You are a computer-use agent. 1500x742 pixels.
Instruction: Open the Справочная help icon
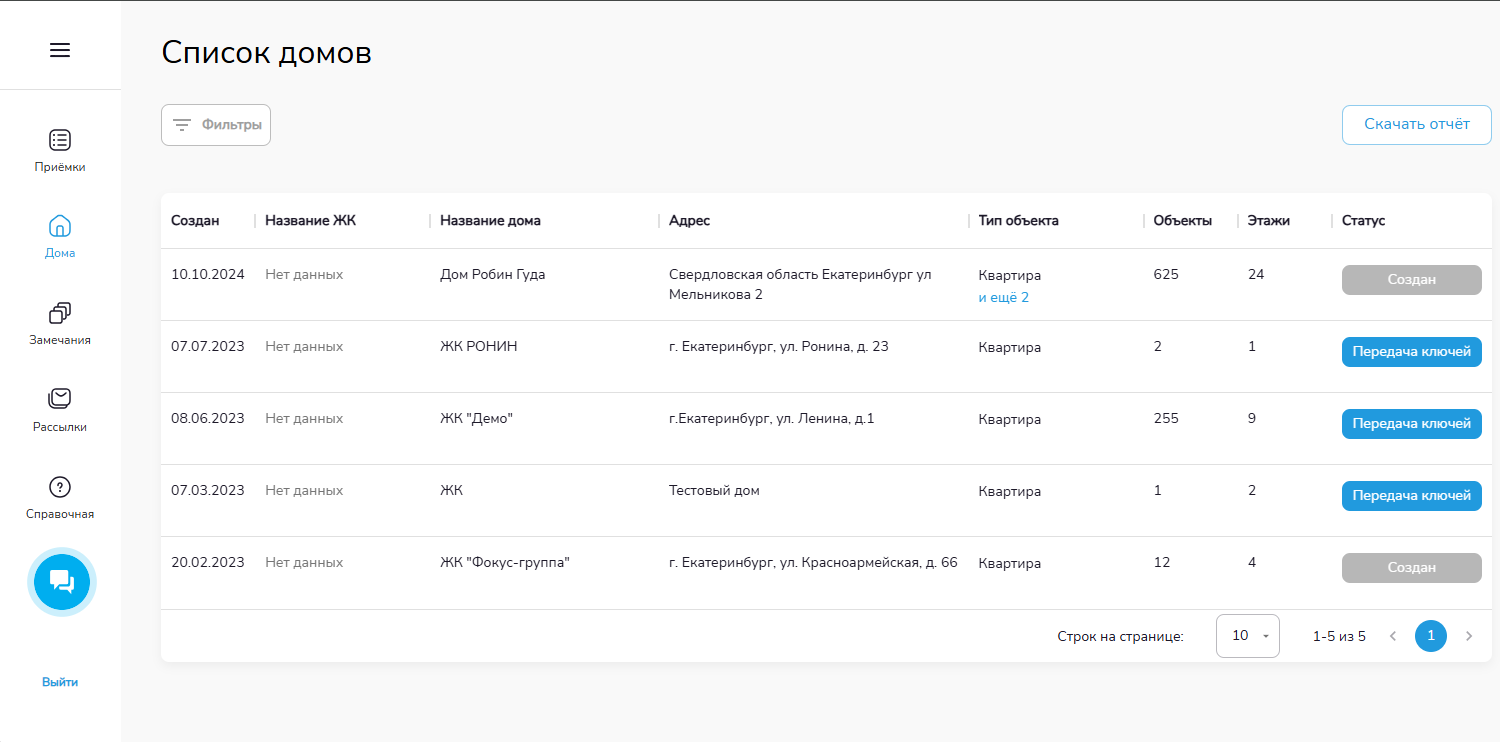[x=60, y=487]
